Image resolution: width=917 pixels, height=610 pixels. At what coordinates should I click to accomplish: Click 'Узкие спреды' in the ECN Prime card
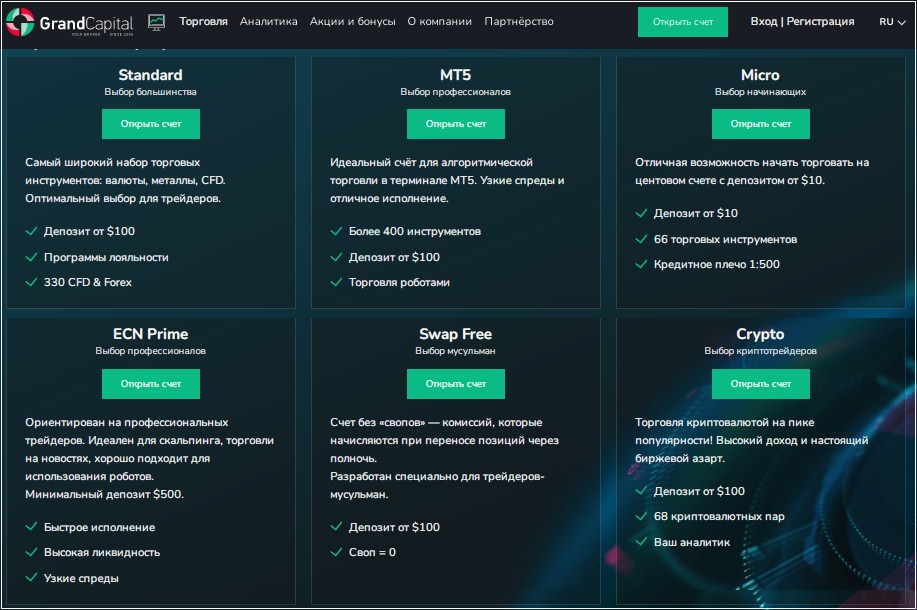(81, 578)
